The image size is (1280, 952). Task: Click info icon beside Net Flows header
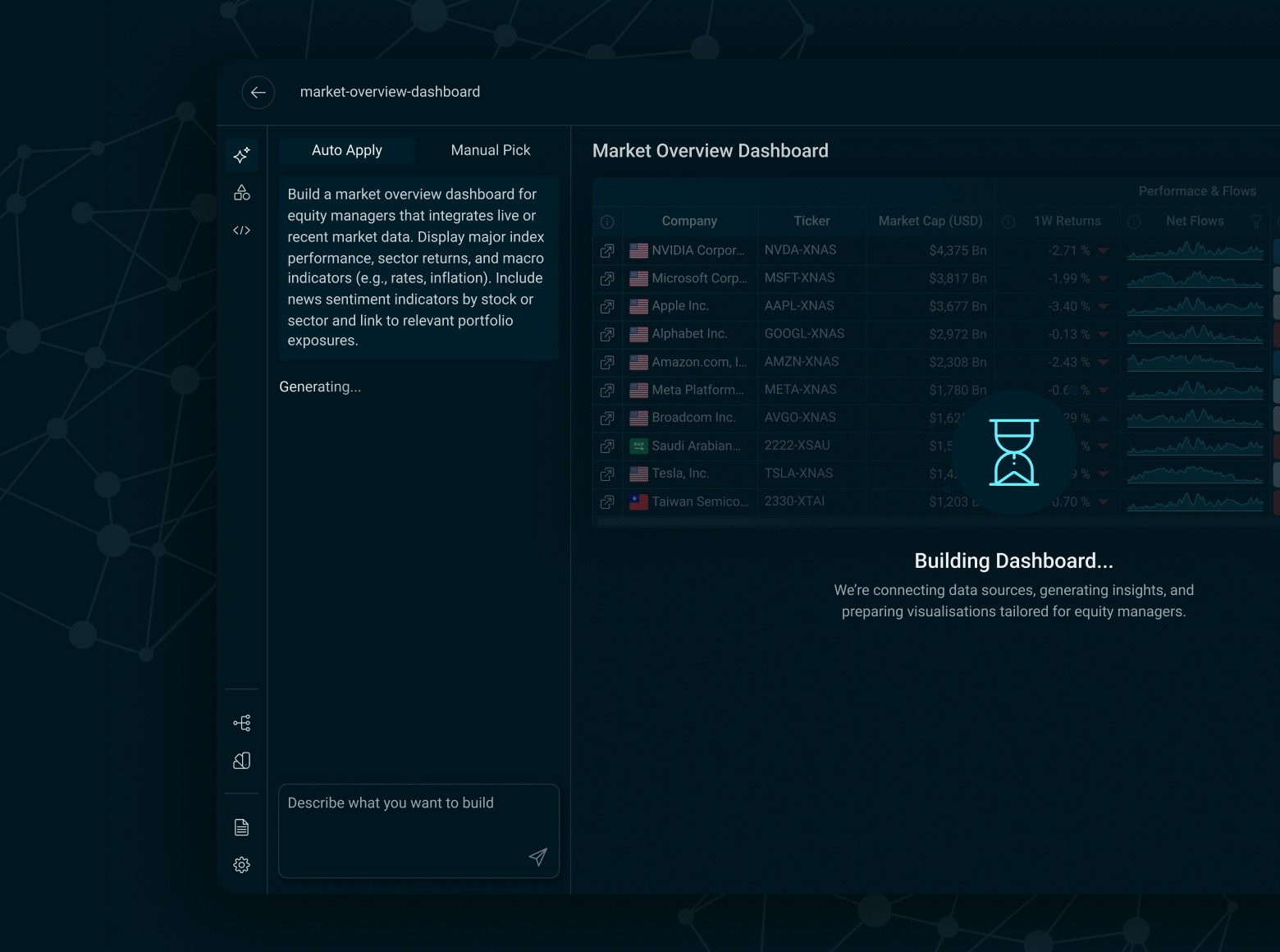click(1134, 222)
